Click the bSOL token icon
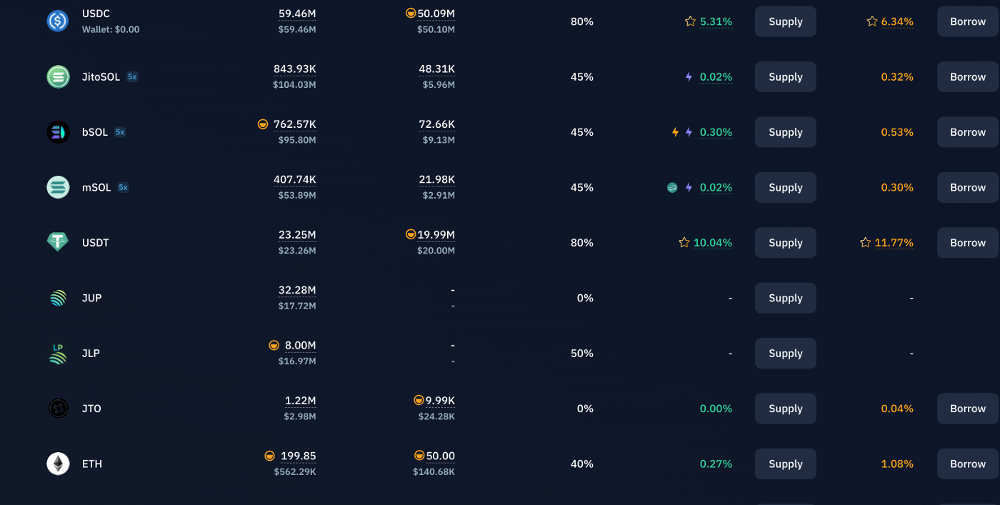 click(58, 132)
